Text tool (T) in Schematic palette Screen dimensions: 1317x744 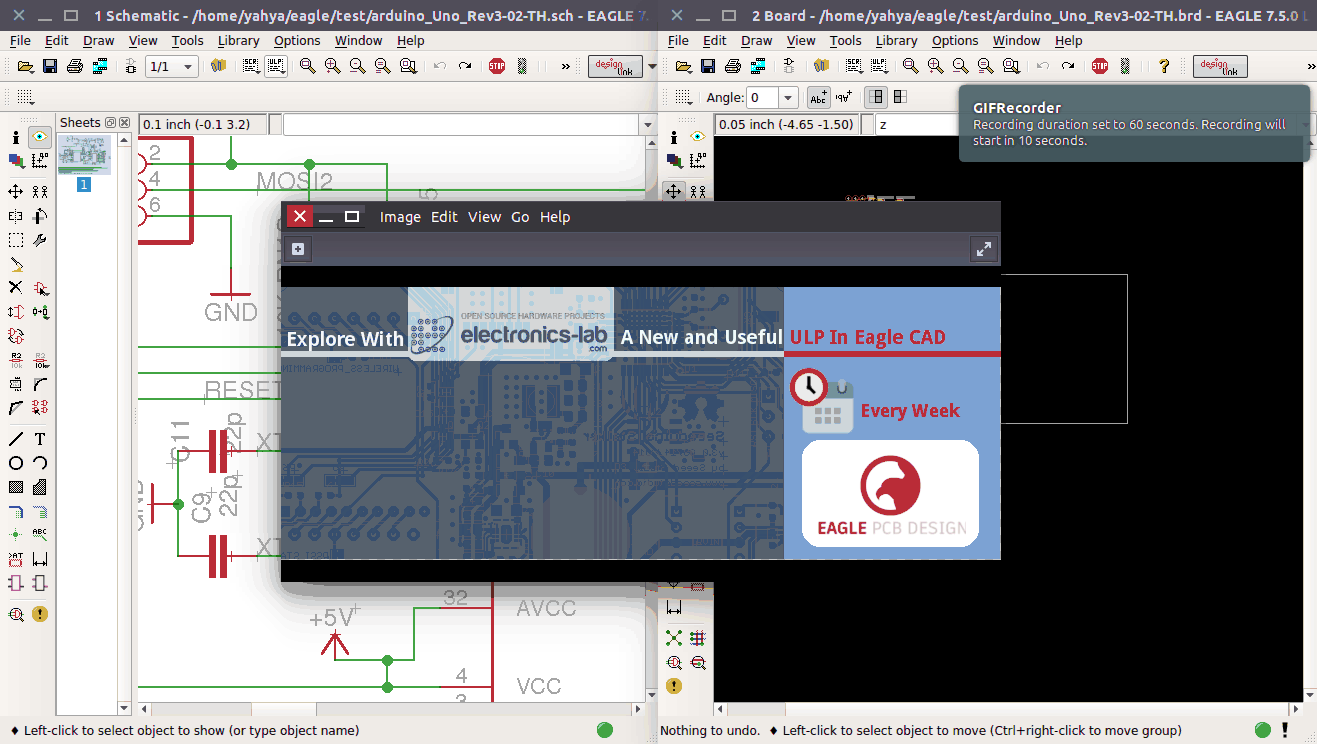click(40, 439)
